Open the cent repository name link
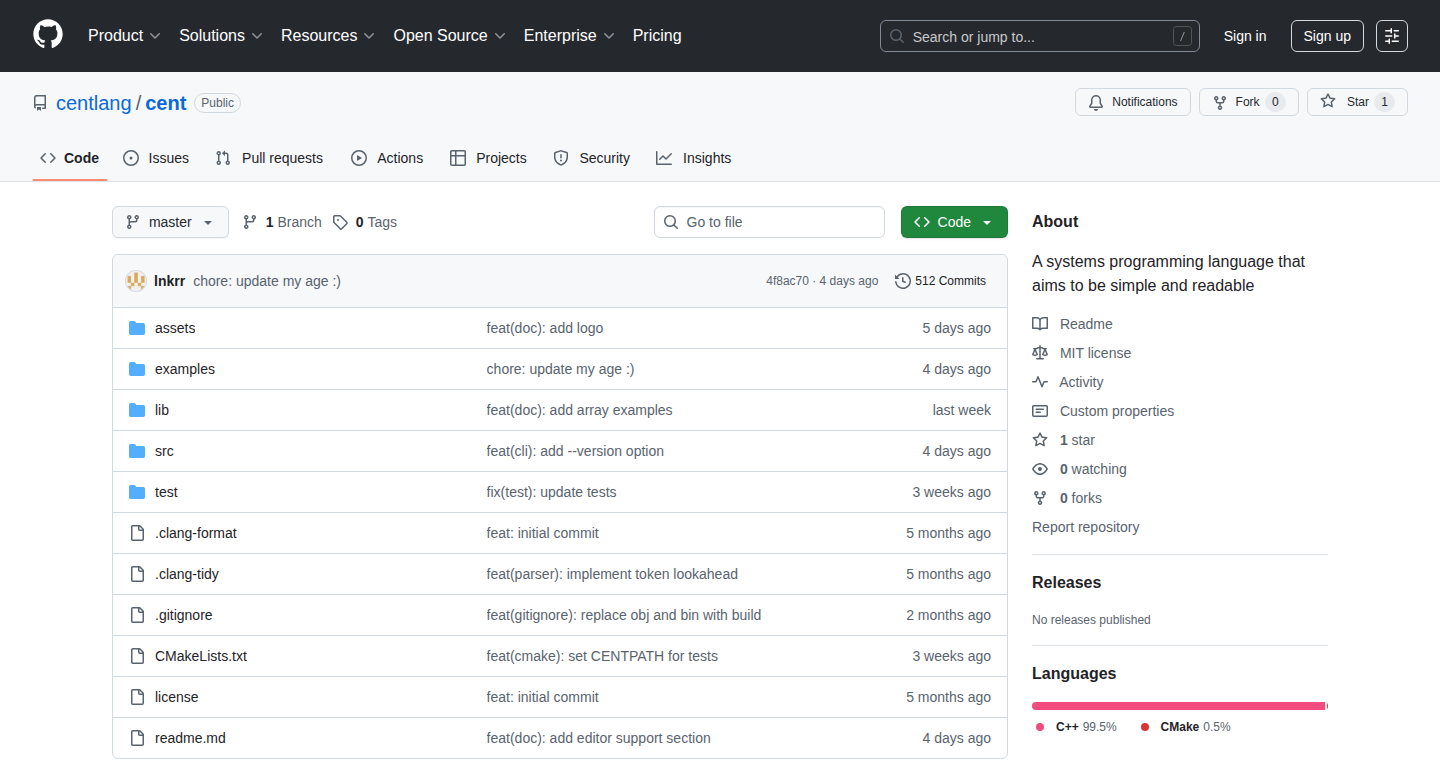1440x761 pixels. [166, 103]
